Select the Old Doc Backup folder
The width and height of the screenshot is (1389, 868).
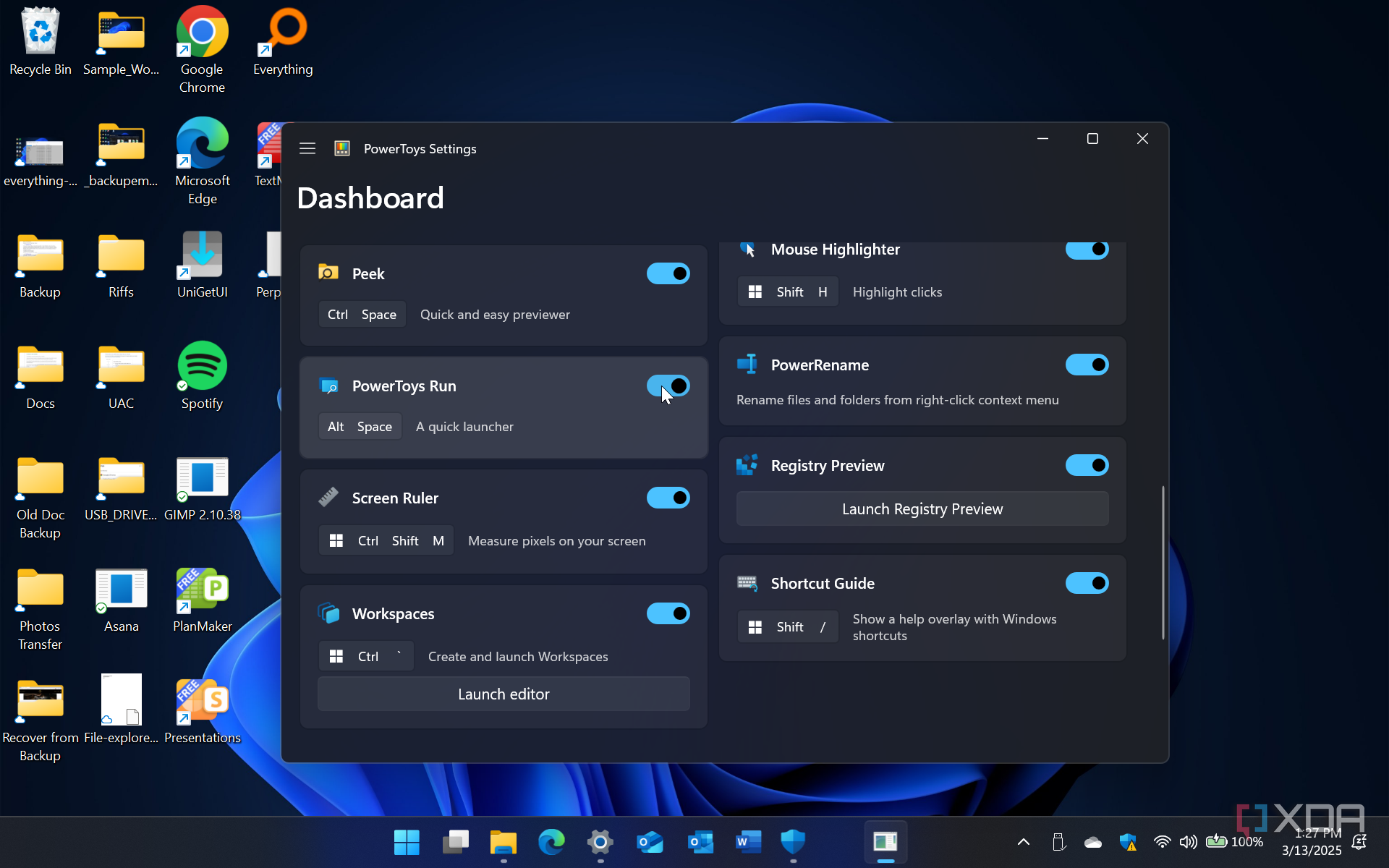click(41, 498)
